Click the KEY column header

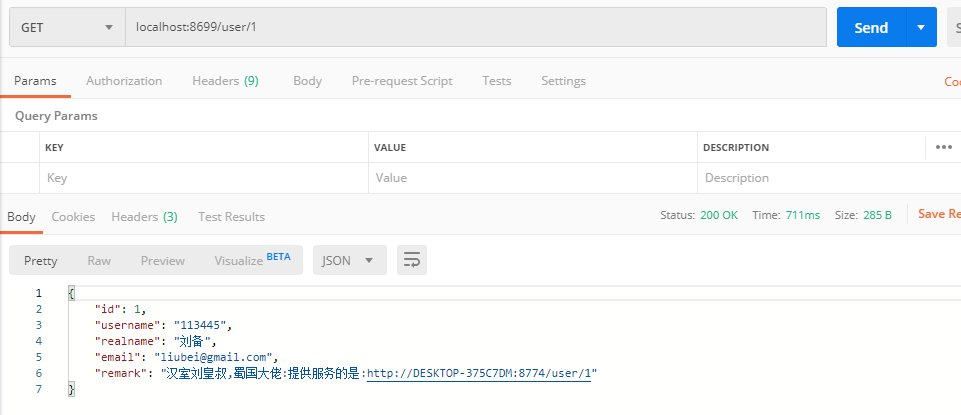pyautogui.click(x=54, y=148)
